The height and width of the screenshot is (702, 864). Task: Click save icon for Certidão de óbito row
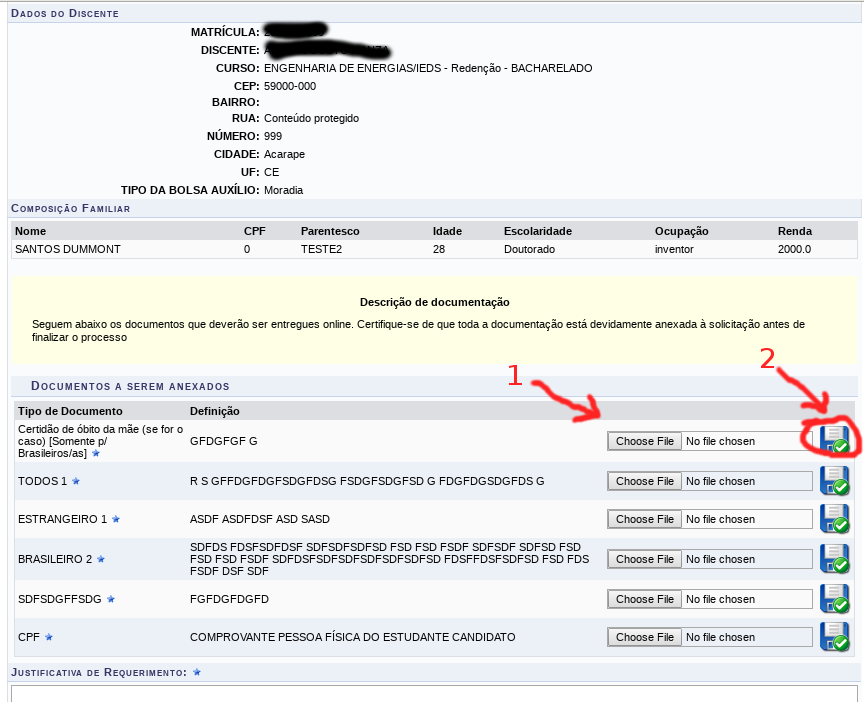point(834,440)
